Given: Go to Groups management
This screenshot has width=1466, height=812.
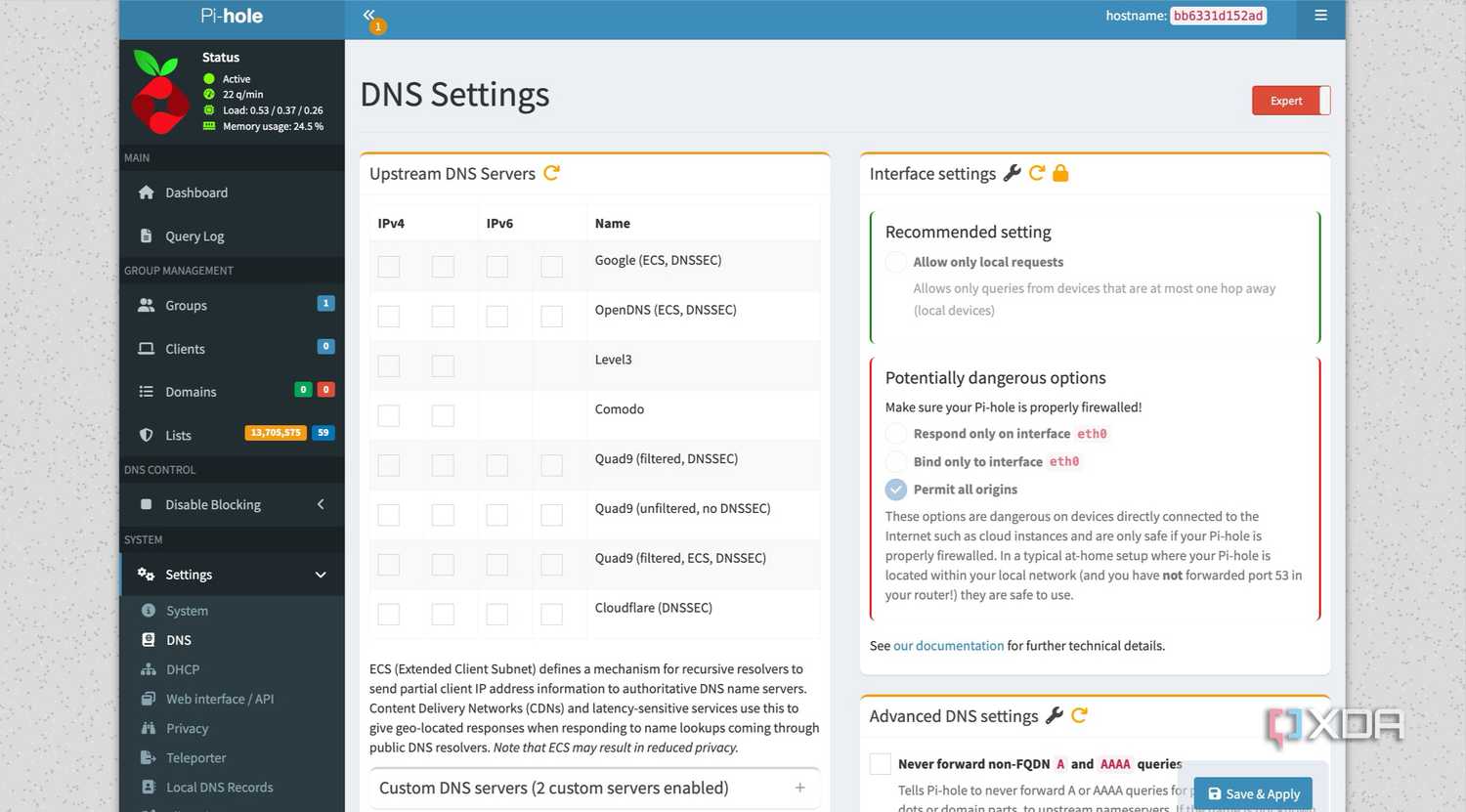Looking at the screenshot, I should 232,305.
